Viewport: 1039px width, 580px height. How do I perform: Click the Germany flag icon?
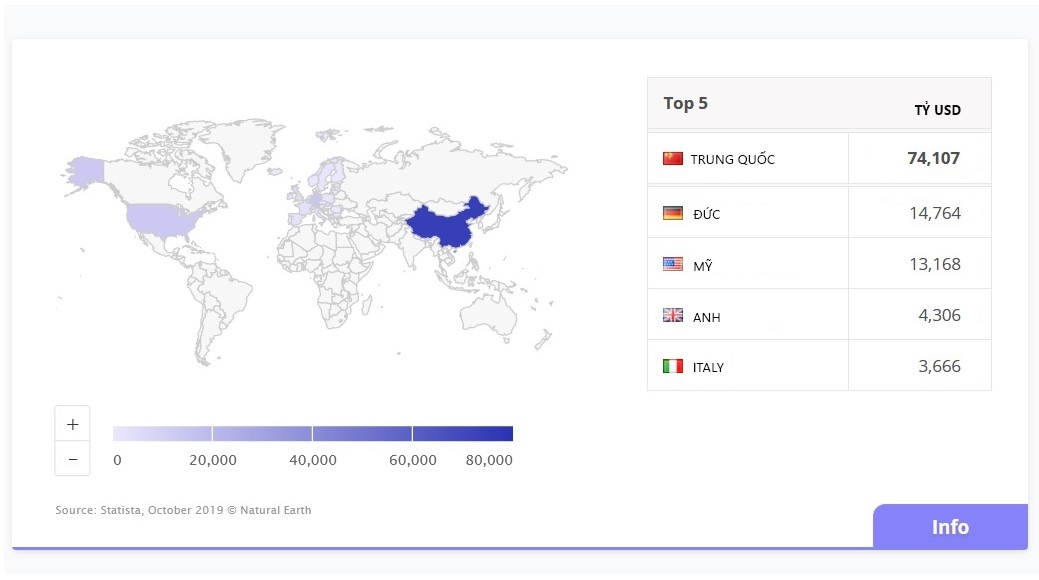672,213
